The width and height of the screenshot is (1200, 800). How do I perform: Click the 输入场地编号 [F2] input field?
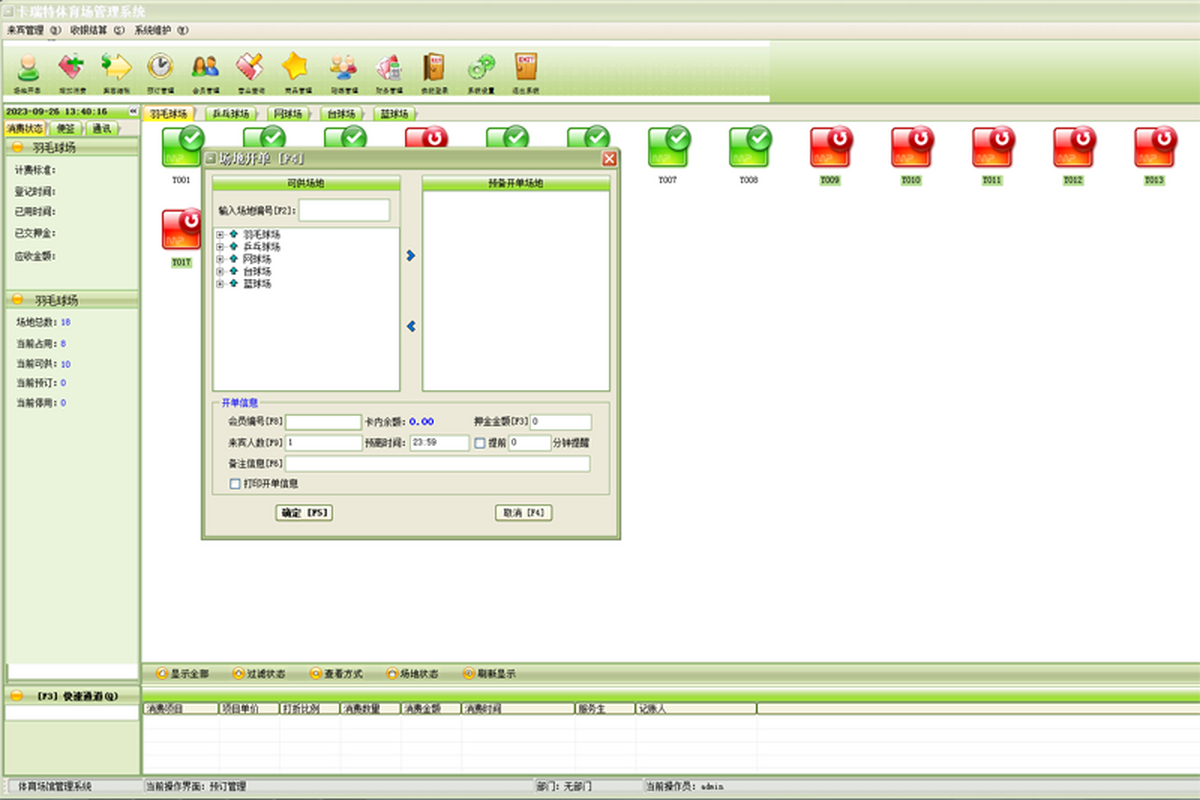pos(344,210)
